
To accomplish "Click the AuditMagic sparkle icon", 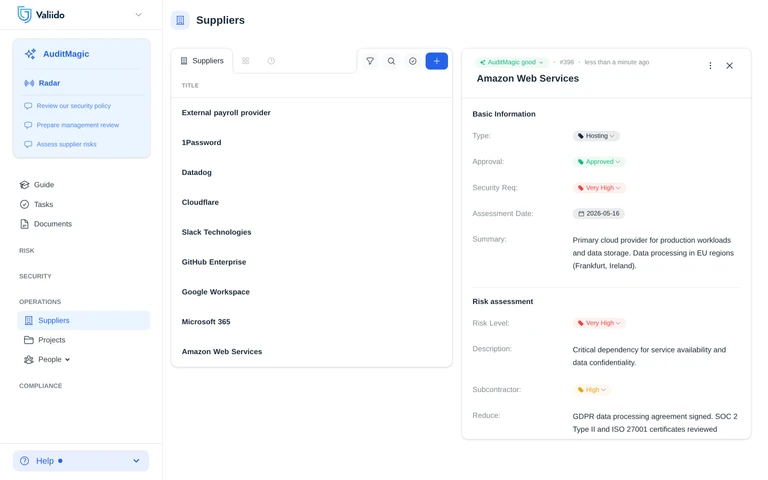I will pyautogui.click(x=30, y=54).
